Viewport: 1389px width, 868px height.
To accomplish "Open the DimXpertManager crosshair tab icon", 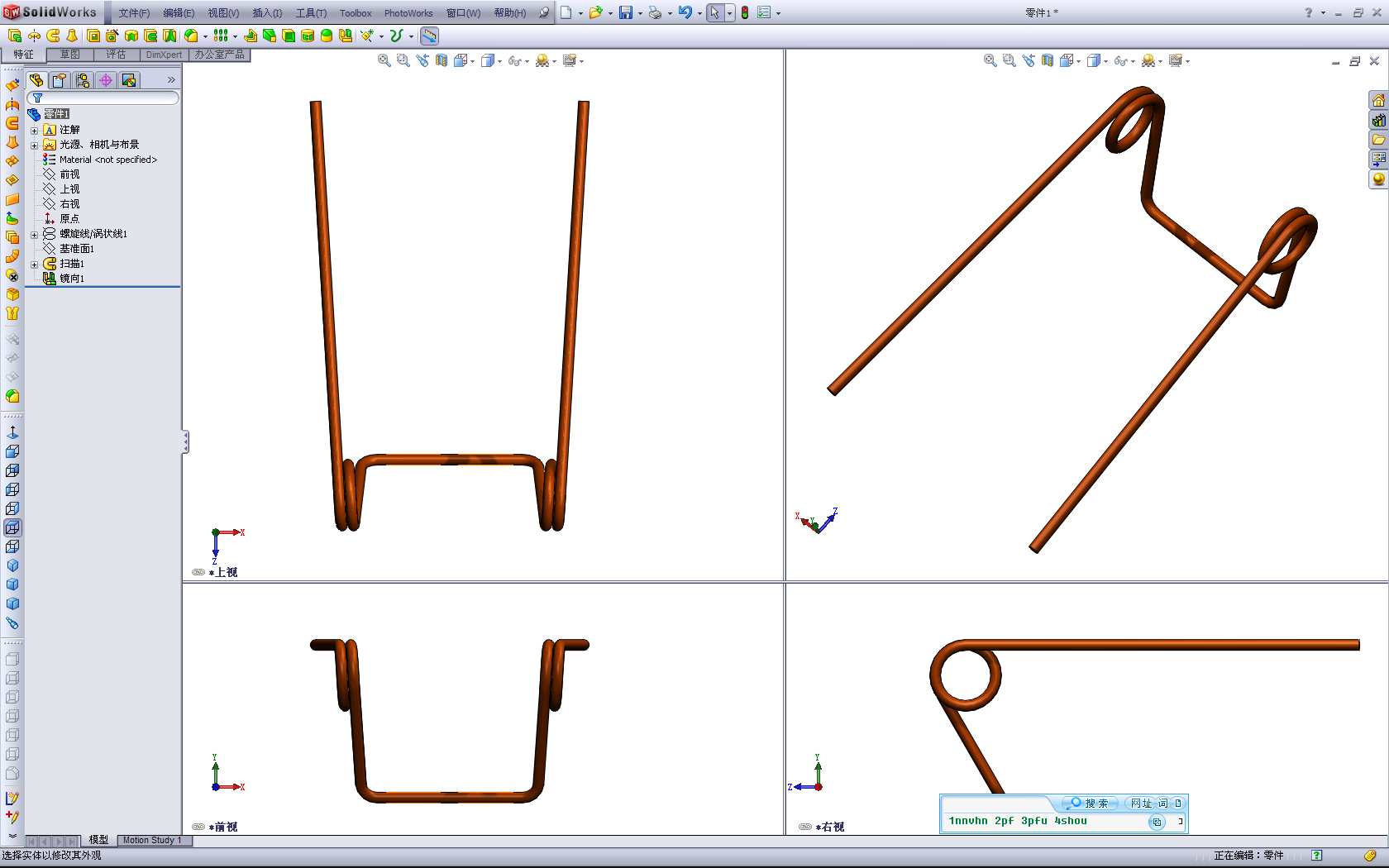I will (x=106, y=80).
